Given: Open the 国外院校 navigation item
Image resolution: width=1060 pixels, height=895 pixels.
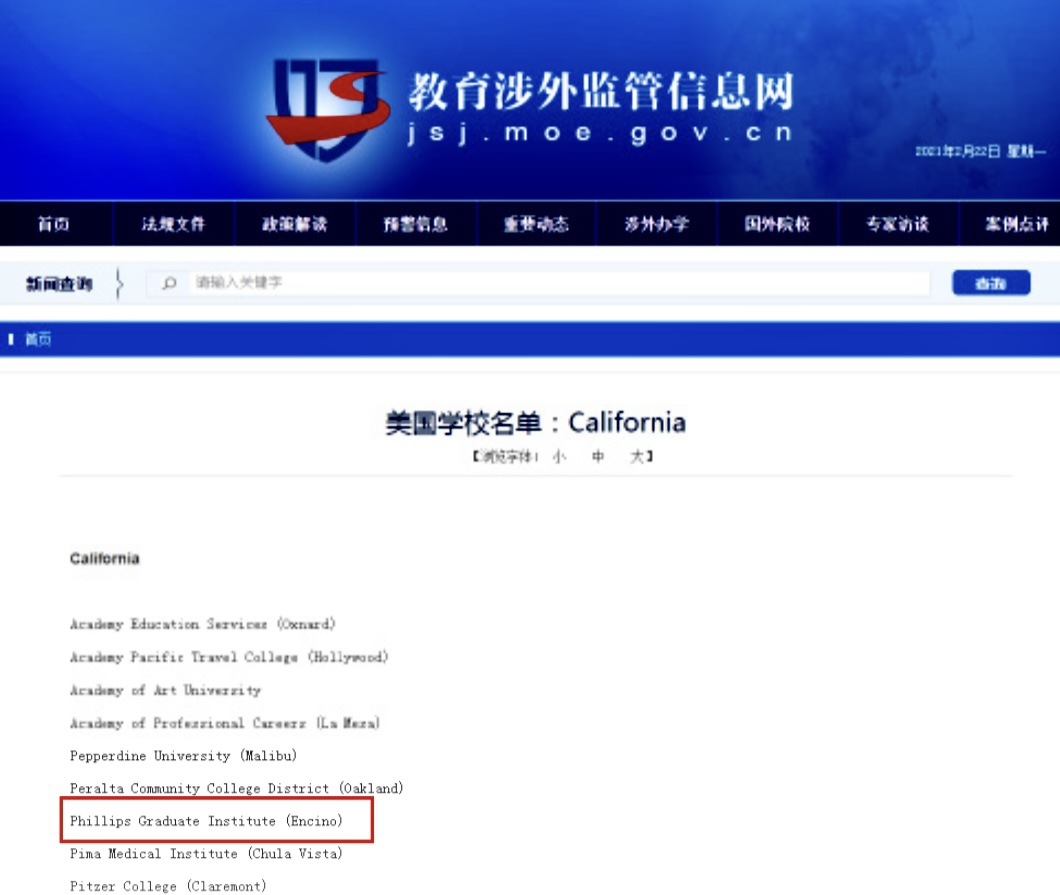Looking at the screenshot, I should 777,224.
